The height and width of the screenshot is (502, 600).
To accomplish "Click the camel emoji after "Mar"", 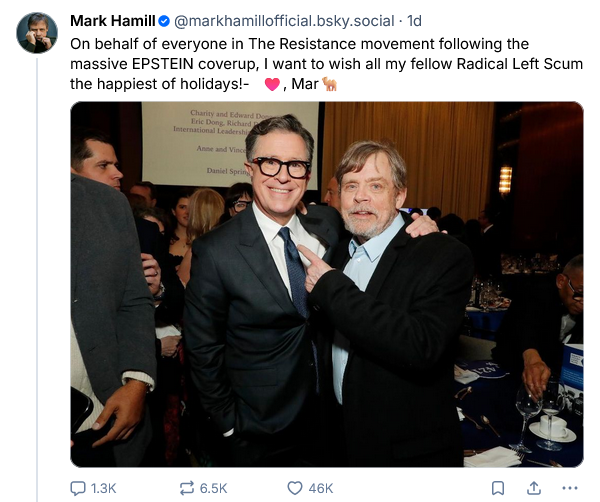I will coord(329,84).
